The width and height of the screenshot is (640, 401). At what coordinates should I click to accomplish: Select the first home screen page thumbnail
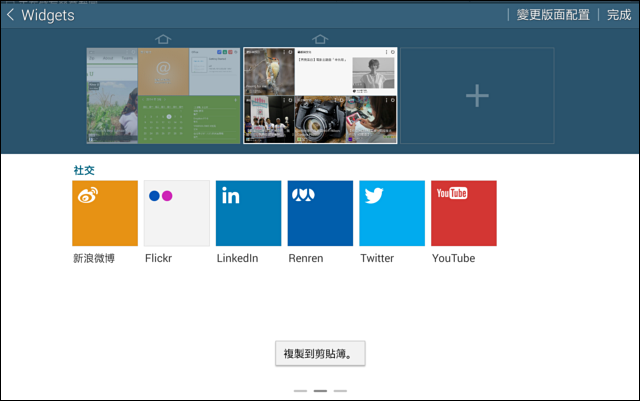click(163, 96)
